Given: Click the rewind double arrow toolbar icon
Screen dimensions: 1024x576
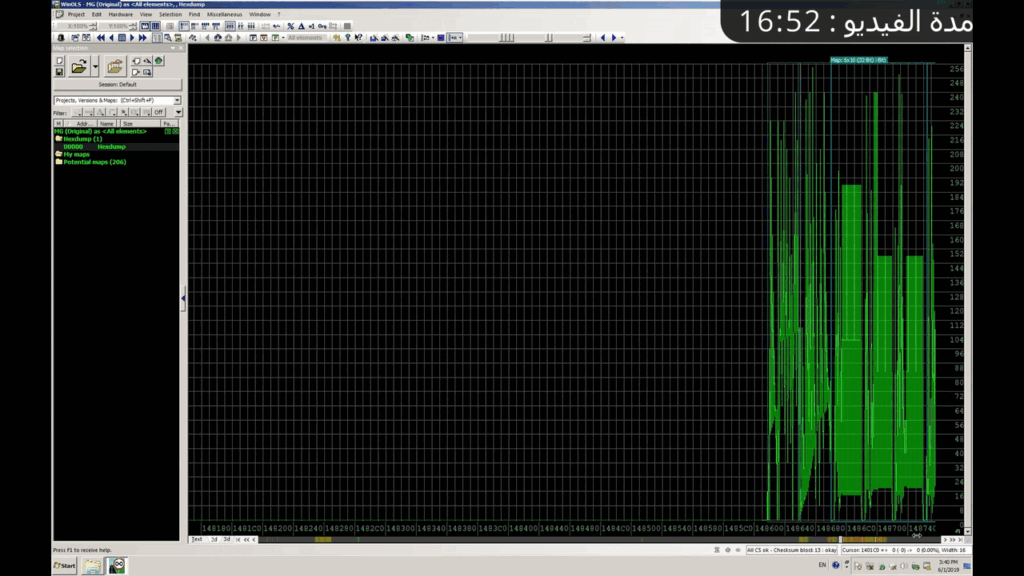Looking at the screenshot, I should (100, 38).
